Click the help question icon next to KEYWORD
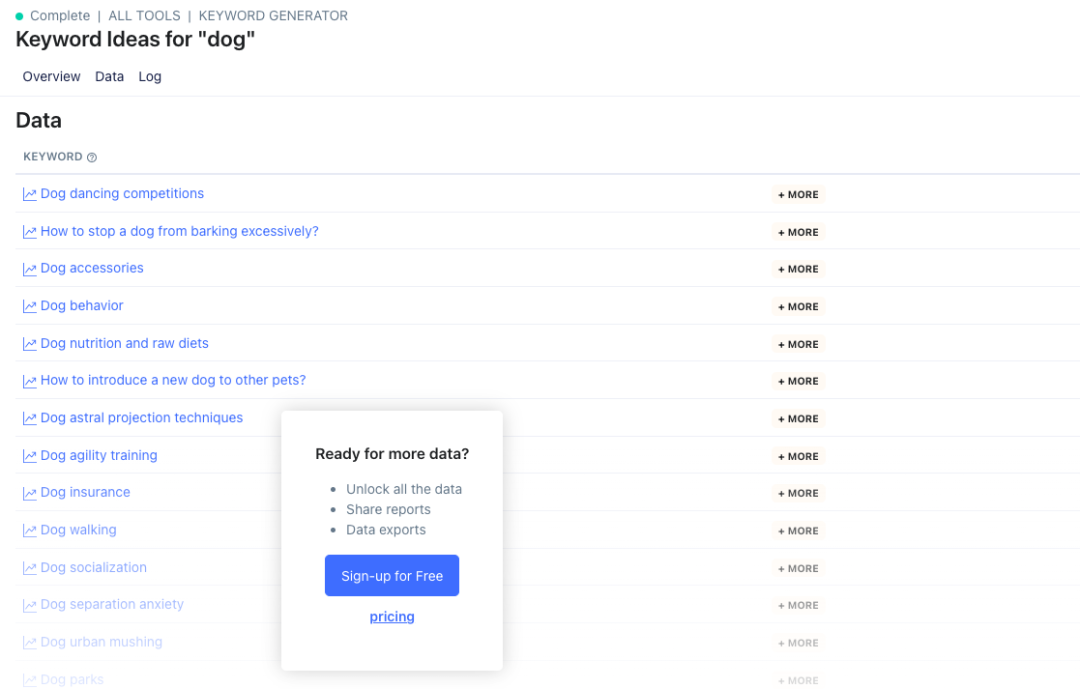This screenshot has height=689, width=1080. click(92, 158)
